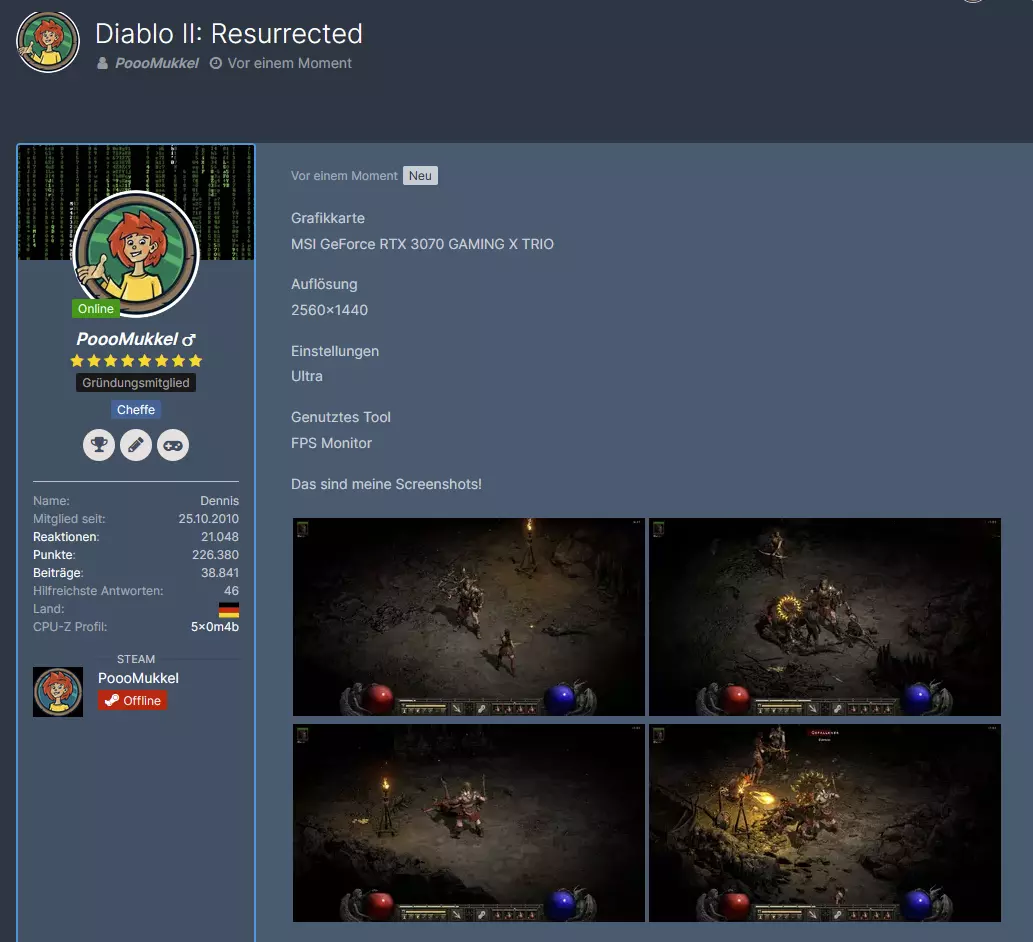Viewport: 1033px width, 942px height.
Task: Open the CPU-Z profile link 5x0m4b
Action: coord(215,627)
